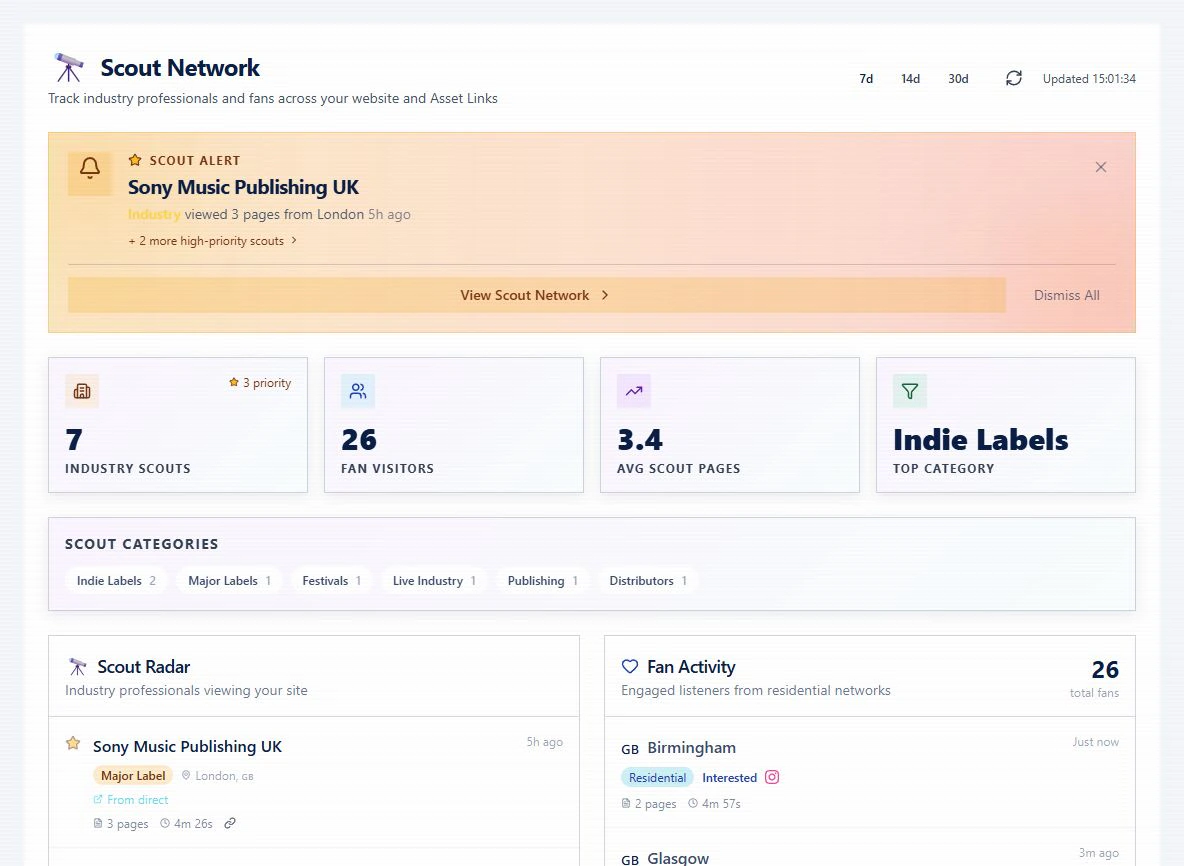Click the page icon beside 2 pages
Image resolution: width=1184 pixels, height=866 pixels.
(x=626, y=803)
